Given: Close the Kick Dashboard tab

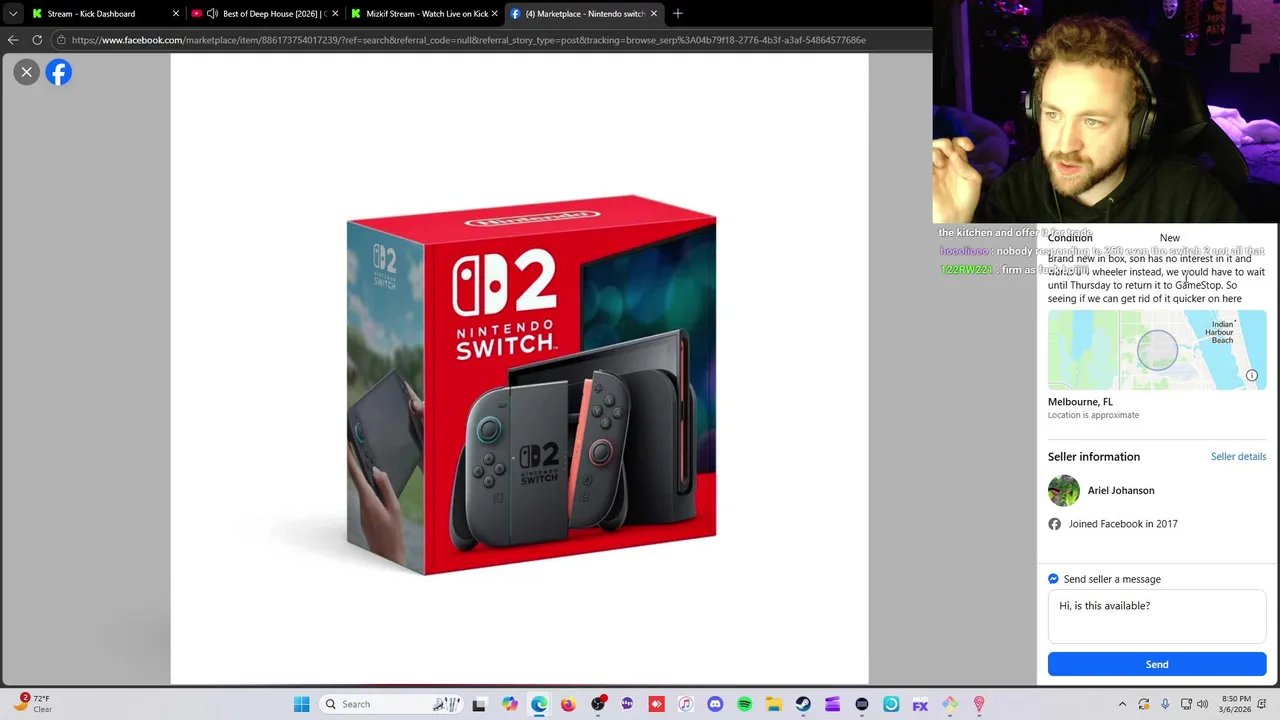Looking at the screenshot, I should coord(176,14).
